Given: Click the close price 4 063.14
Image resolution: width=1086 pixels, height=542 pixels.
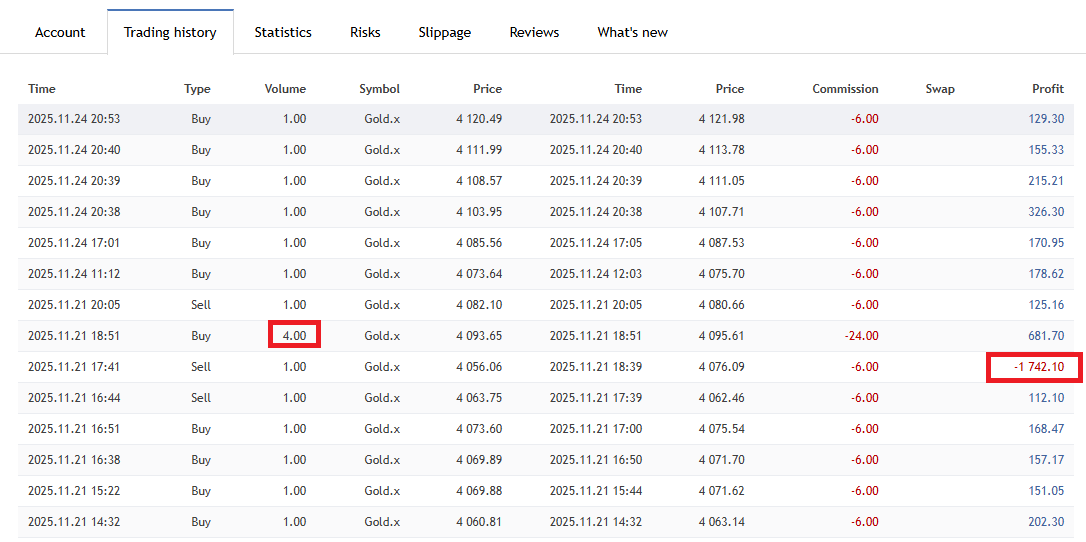Looking at the screenshot, I should point(722,522).
